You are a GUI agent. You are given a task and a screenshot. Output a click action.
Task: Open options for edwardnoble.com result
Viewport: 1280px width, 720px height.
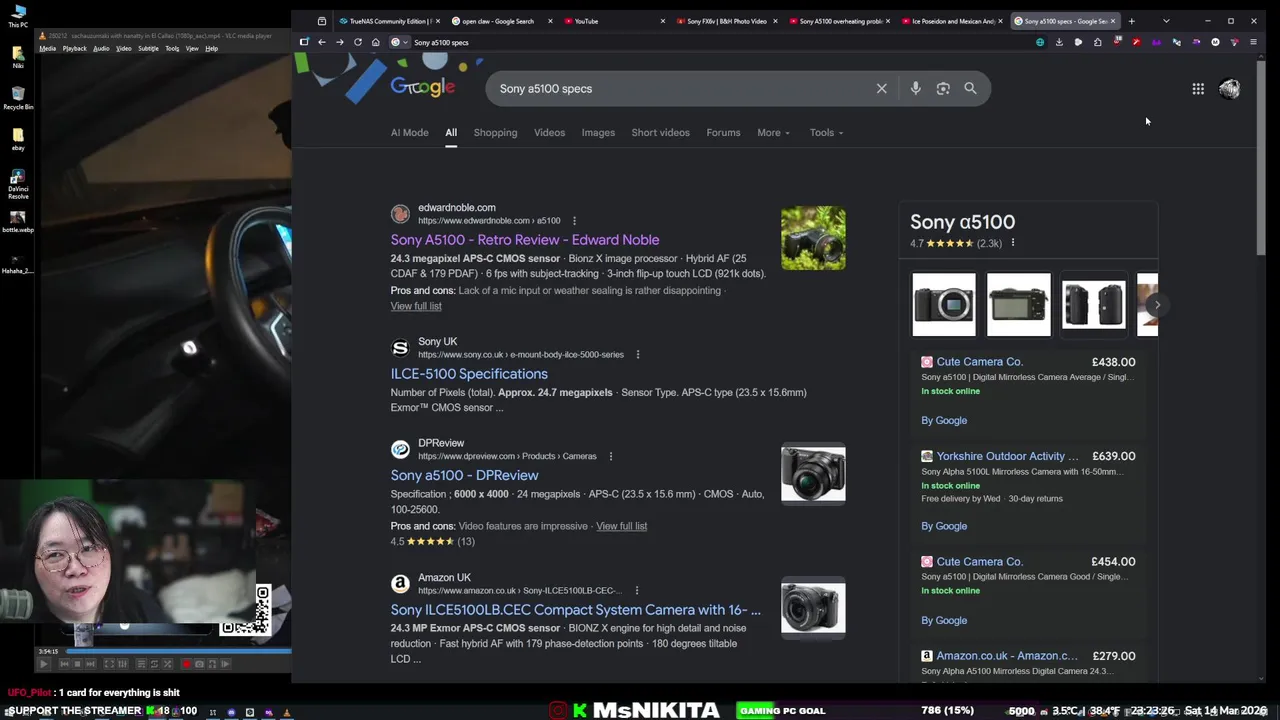pyautogui.click(x=574, y=221)
